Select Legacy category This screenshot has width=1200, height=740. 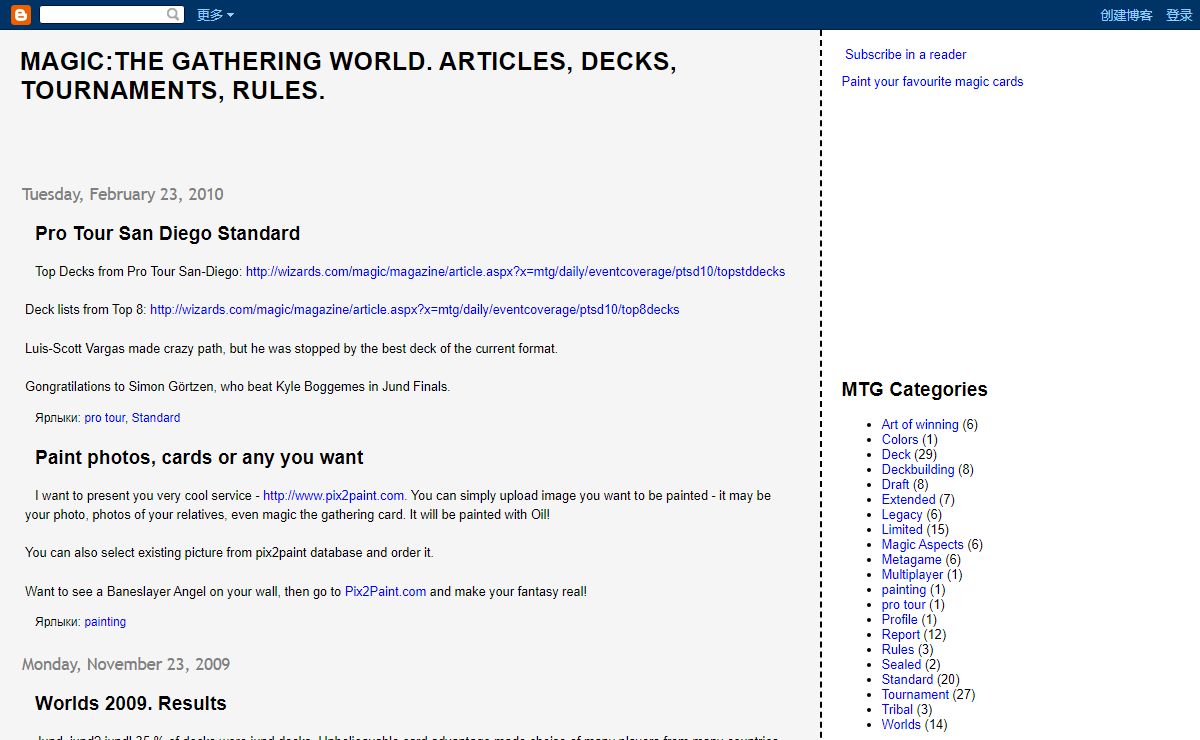point(902,515)
